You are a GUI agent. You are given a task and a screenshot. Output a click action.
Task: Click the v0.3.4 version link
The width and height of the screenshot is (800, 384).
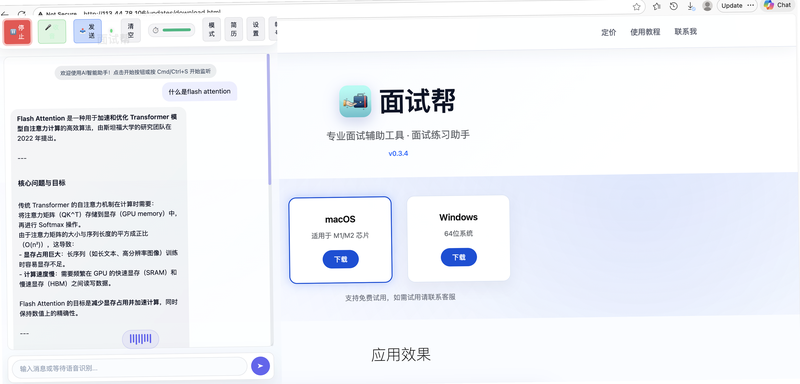click(398, 153)
